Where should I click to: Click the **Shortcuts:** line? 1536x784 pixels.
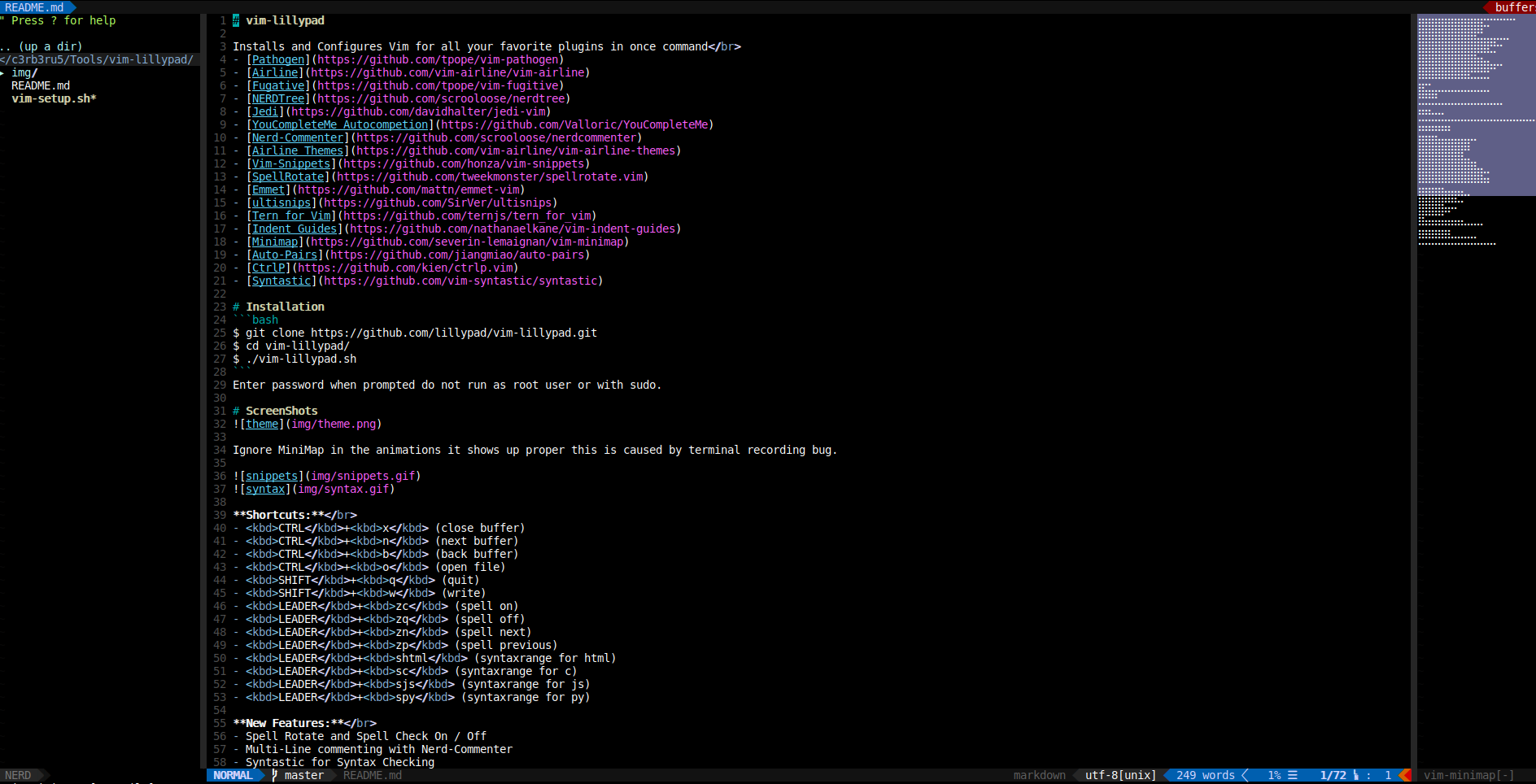(x=295, y=515)
